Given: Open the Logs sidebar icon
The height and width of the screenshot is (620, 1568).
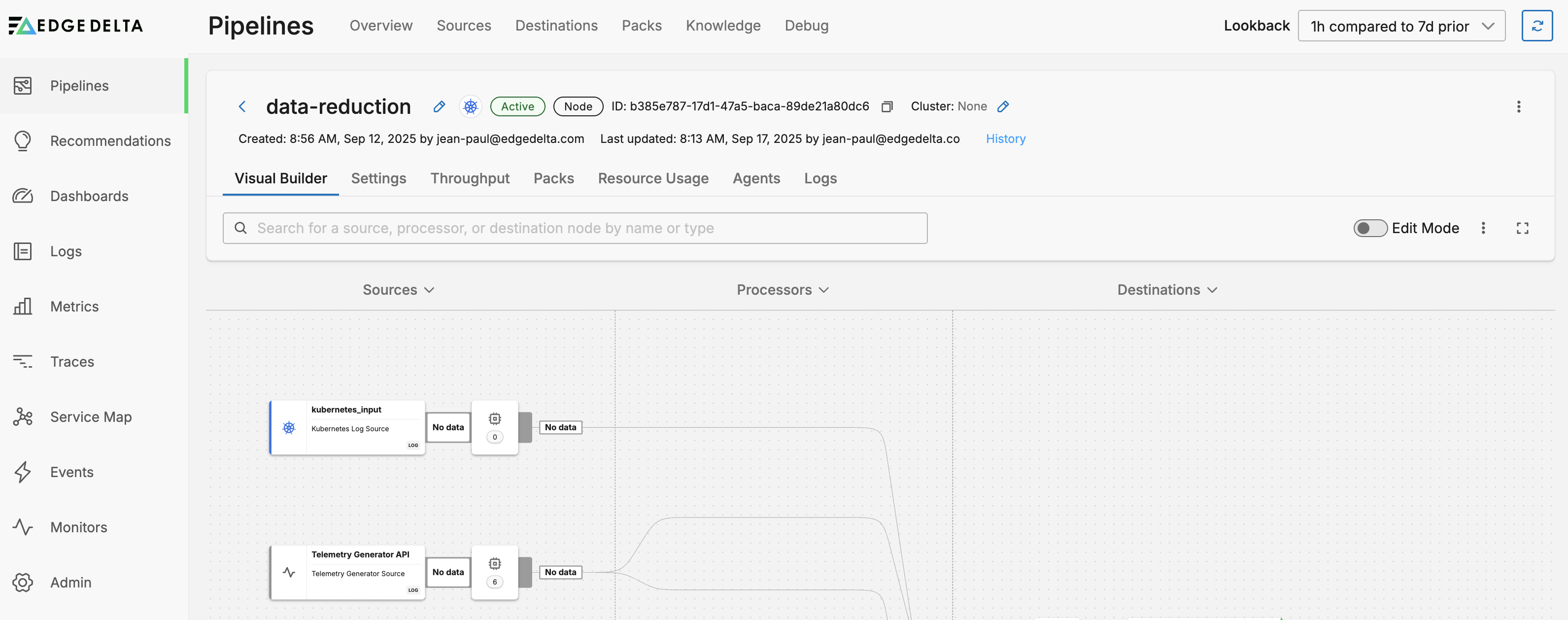Looking at the screenshot, I should click(23, 251).
